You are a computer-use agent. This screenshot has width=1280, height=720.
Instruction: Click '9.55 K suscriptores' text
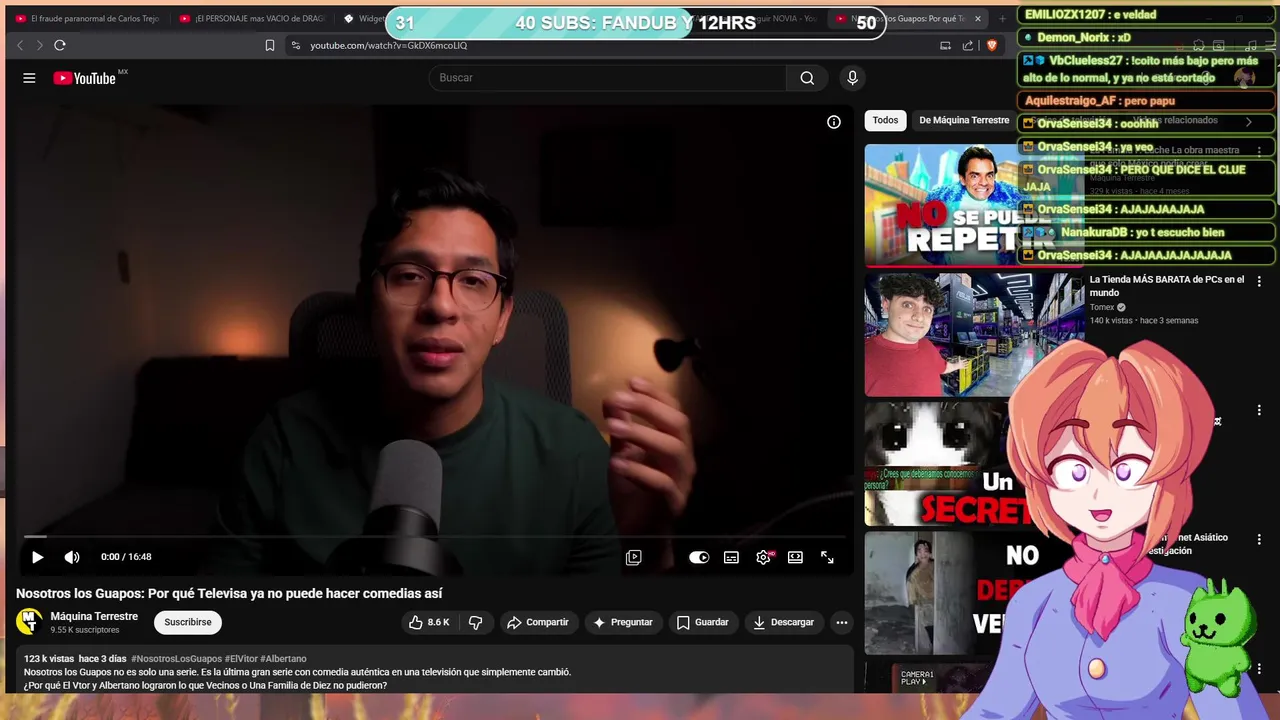tap(85, 630)
